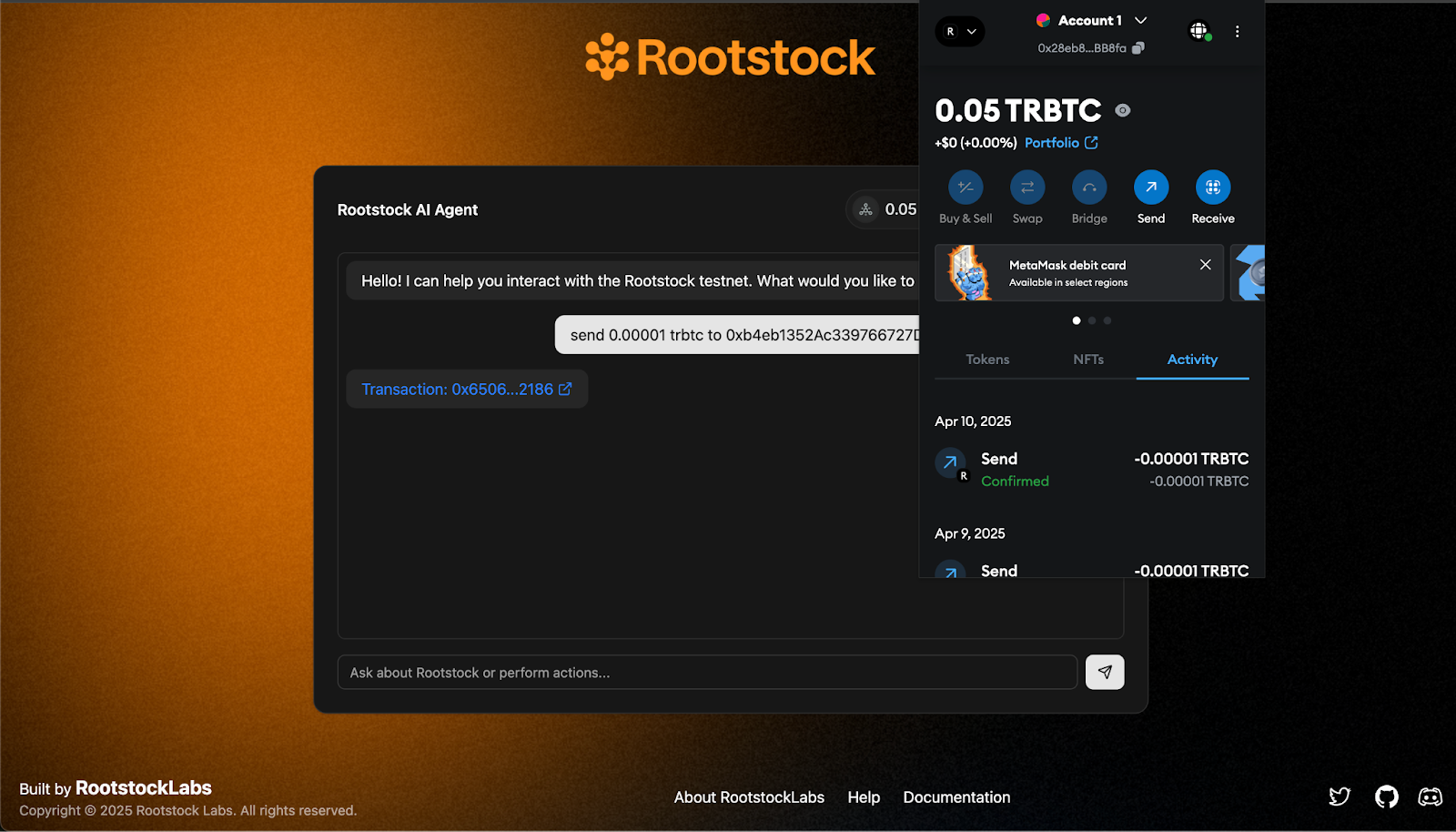
Task: Dismiss the MetaMask debit card banner
Action: pyautogui.click(x=1205, y=264)
